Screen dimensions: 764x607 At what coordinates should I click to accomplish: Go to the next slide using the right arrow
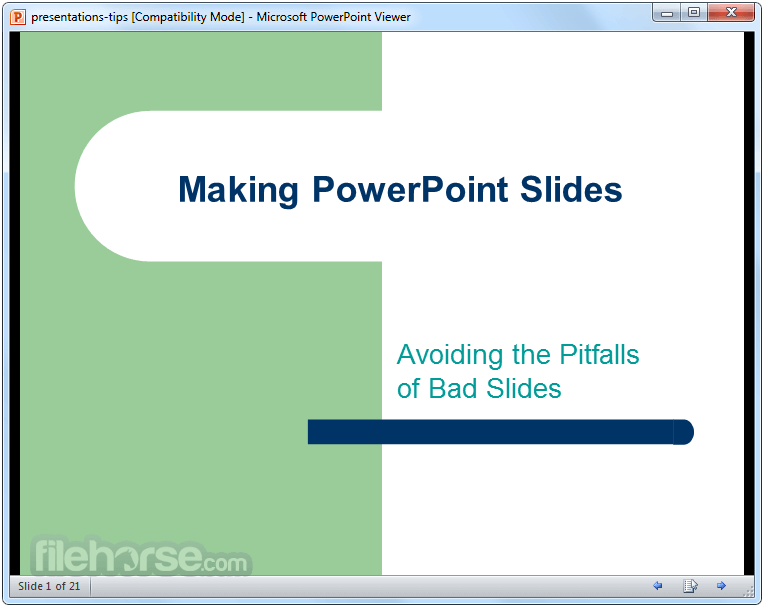coord(721,586)
